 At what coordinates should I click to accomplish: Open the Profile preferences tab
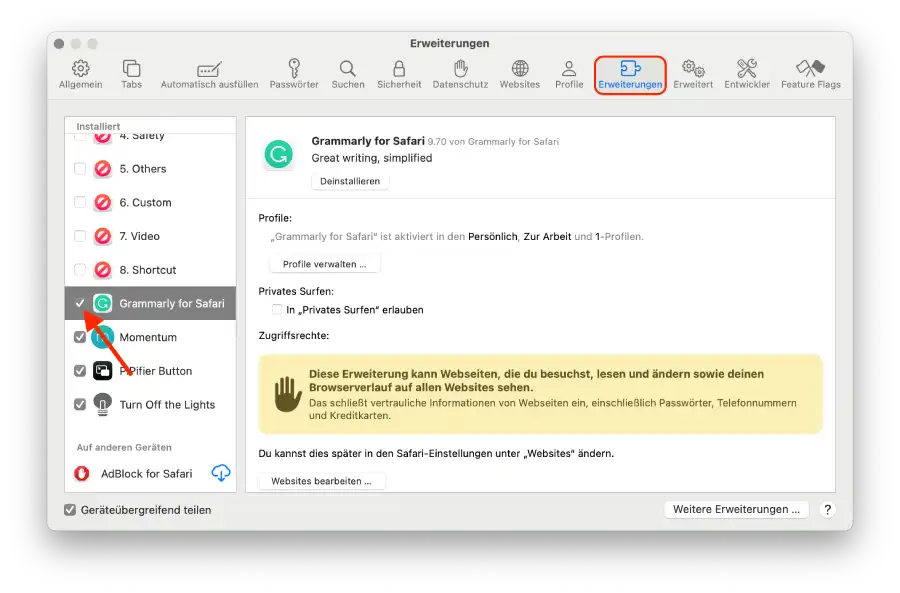(569, 74)
